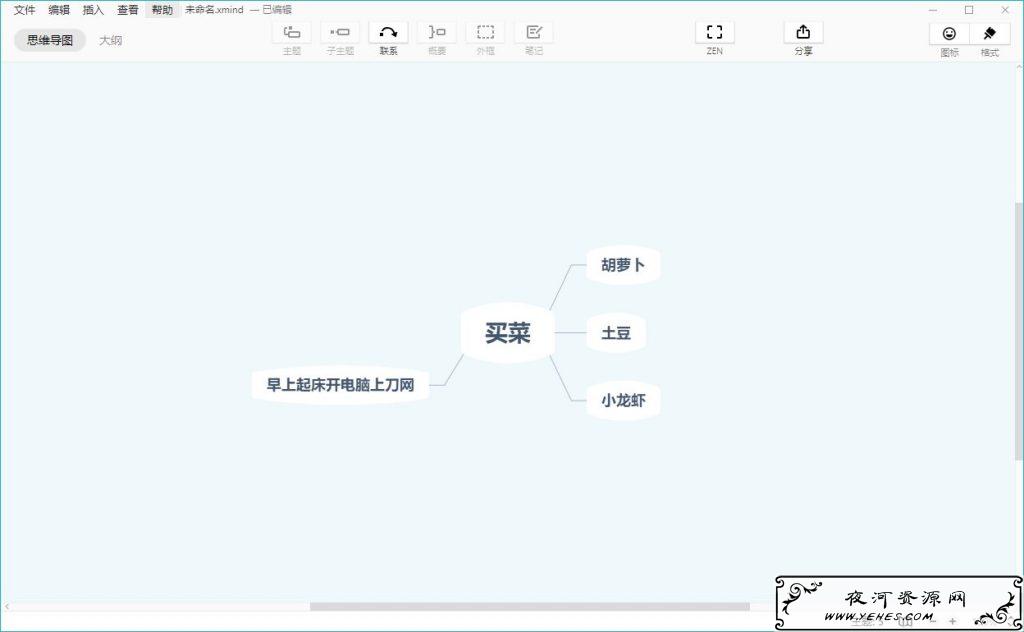
Task: Open the Format (格式) panel
Action: (990, 33)
